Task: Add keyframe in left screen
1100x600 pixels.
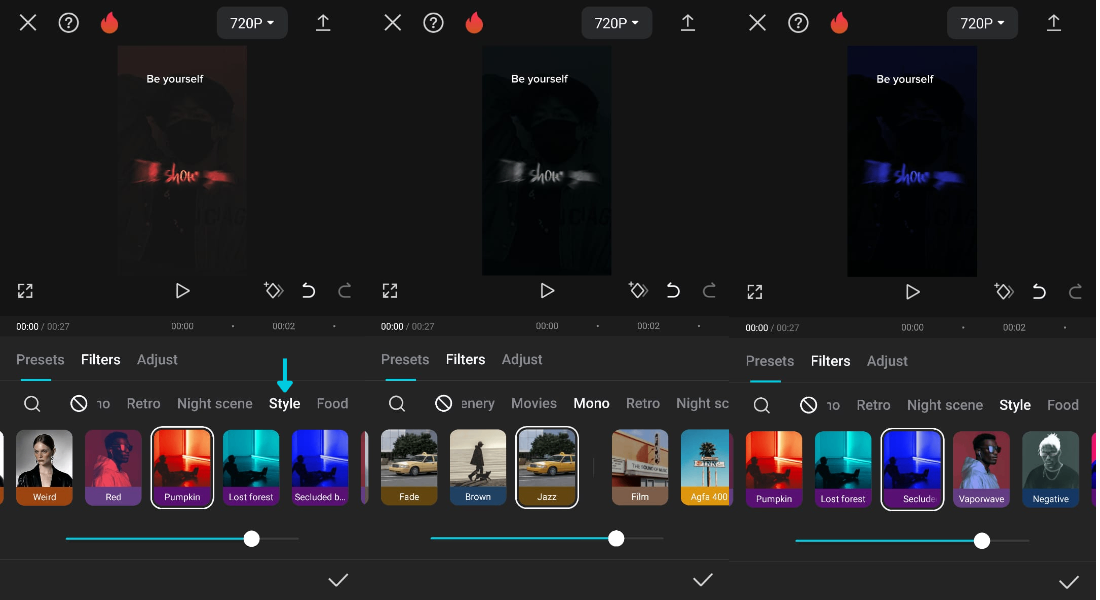Action: point(274,290)
